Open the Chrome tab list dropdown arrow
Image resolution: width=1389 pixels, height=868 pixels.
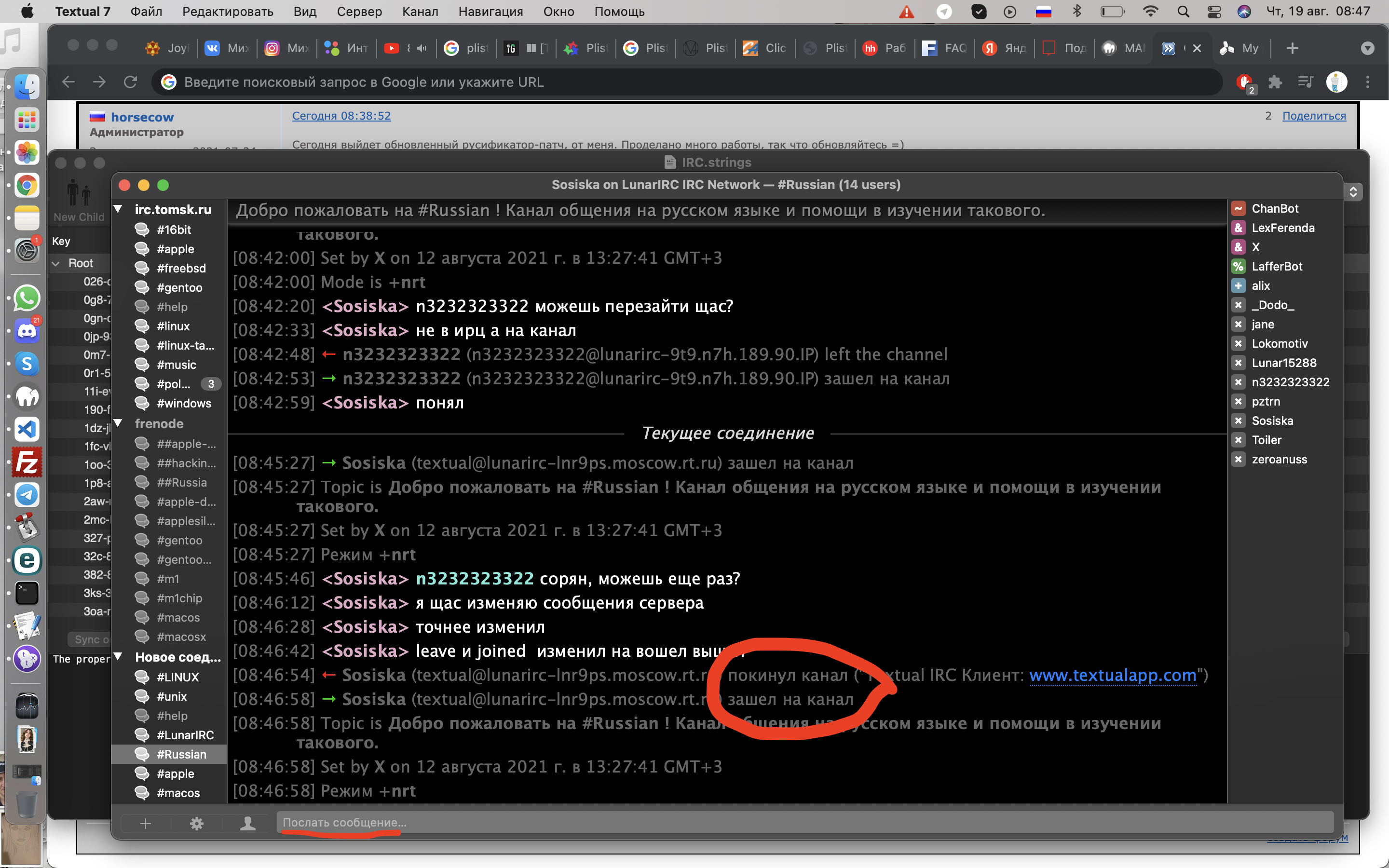click(1367, 49)
